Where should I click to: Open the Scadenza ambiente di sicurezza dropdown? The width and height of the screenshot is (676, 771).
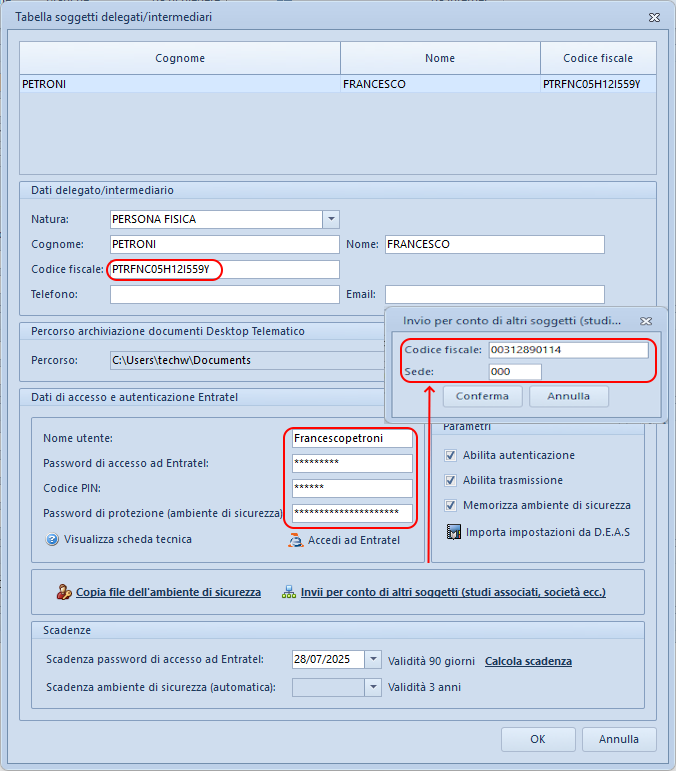click(x=373, y=687)
